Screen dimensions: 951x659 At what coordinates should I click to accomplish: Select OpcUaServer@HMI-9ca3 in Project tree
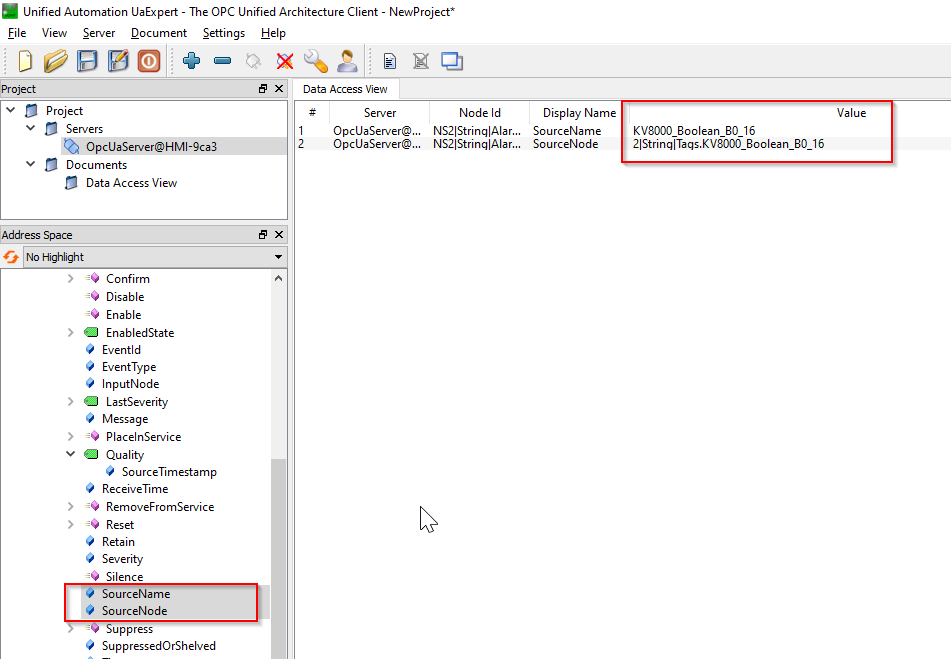point(151,147)
